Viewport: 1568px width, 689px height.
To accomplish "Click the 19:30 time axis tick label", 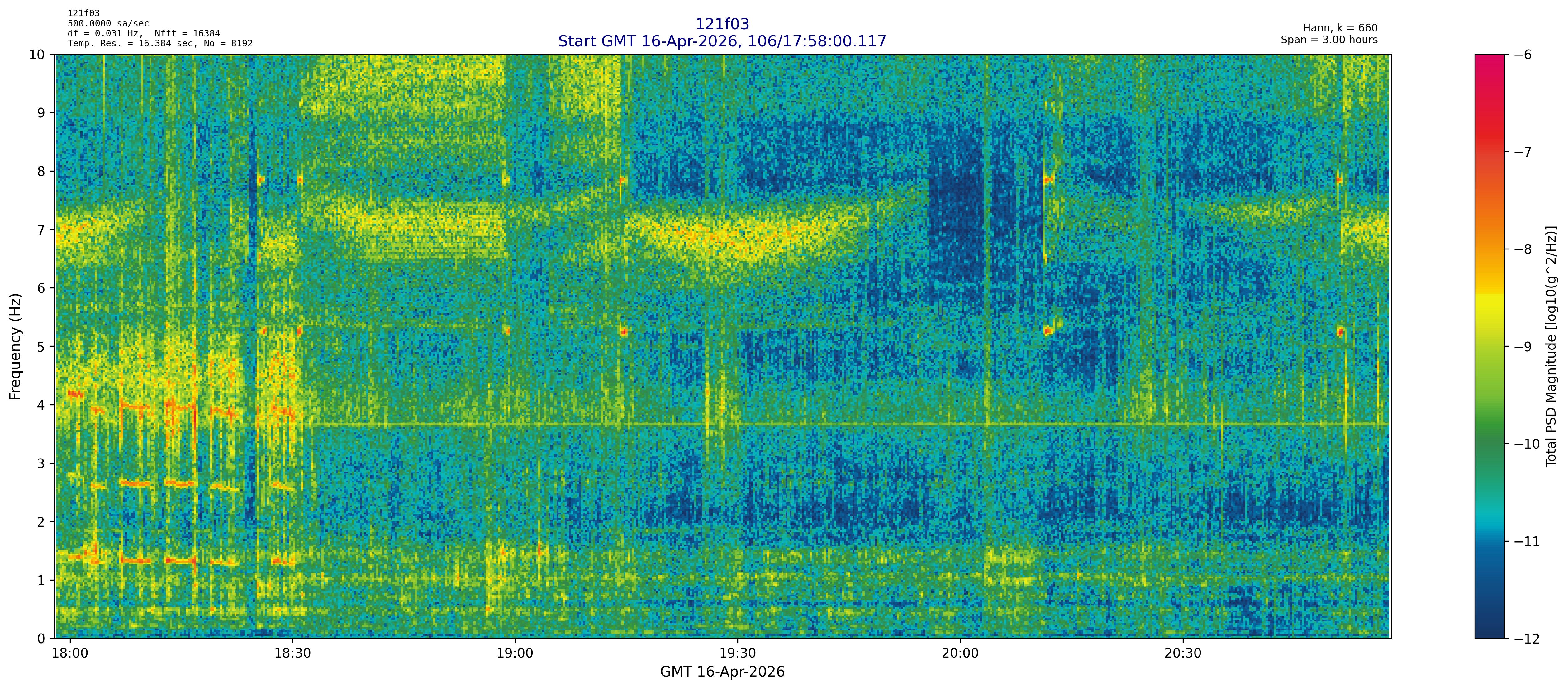I will [738, 654].
